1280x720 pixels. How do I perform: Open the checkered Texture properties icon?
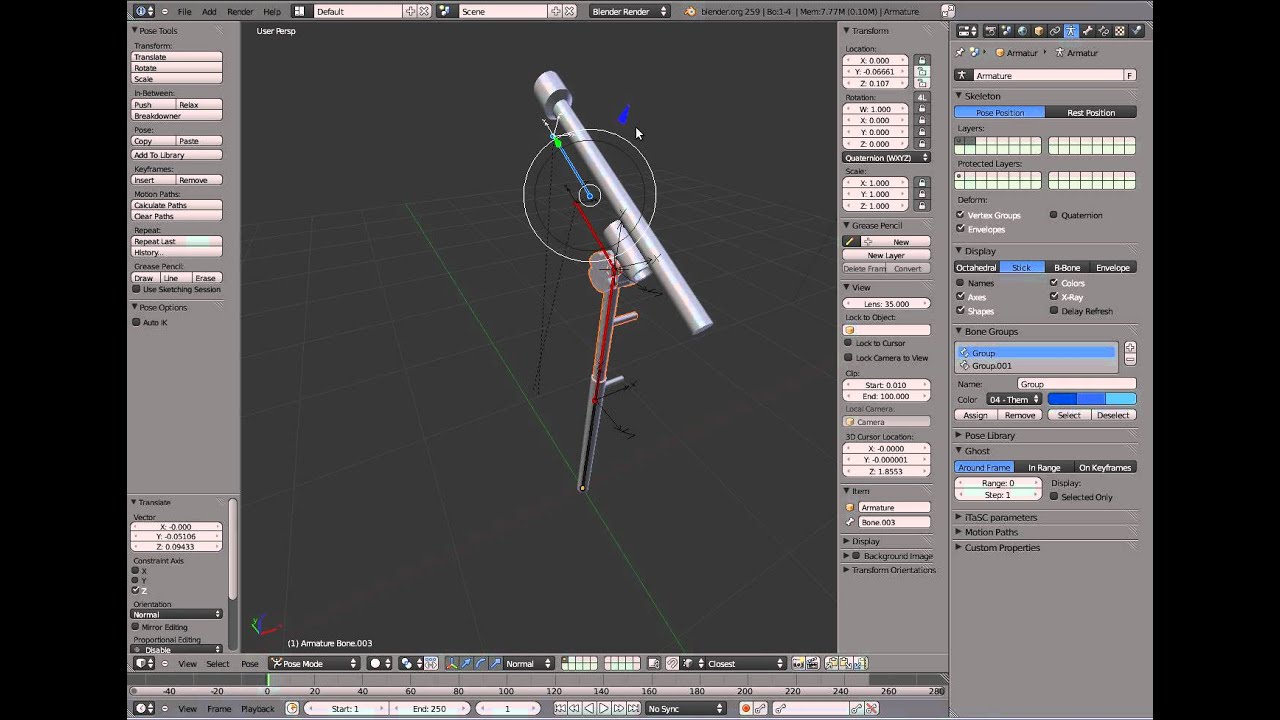(1120, 31)
